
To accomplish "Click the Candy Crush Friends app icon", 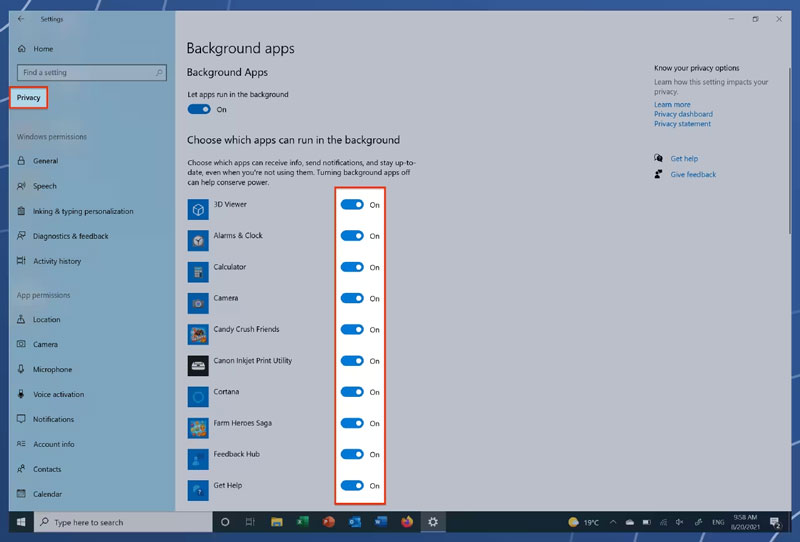I will pyautogui.click(x=198, y=334).
